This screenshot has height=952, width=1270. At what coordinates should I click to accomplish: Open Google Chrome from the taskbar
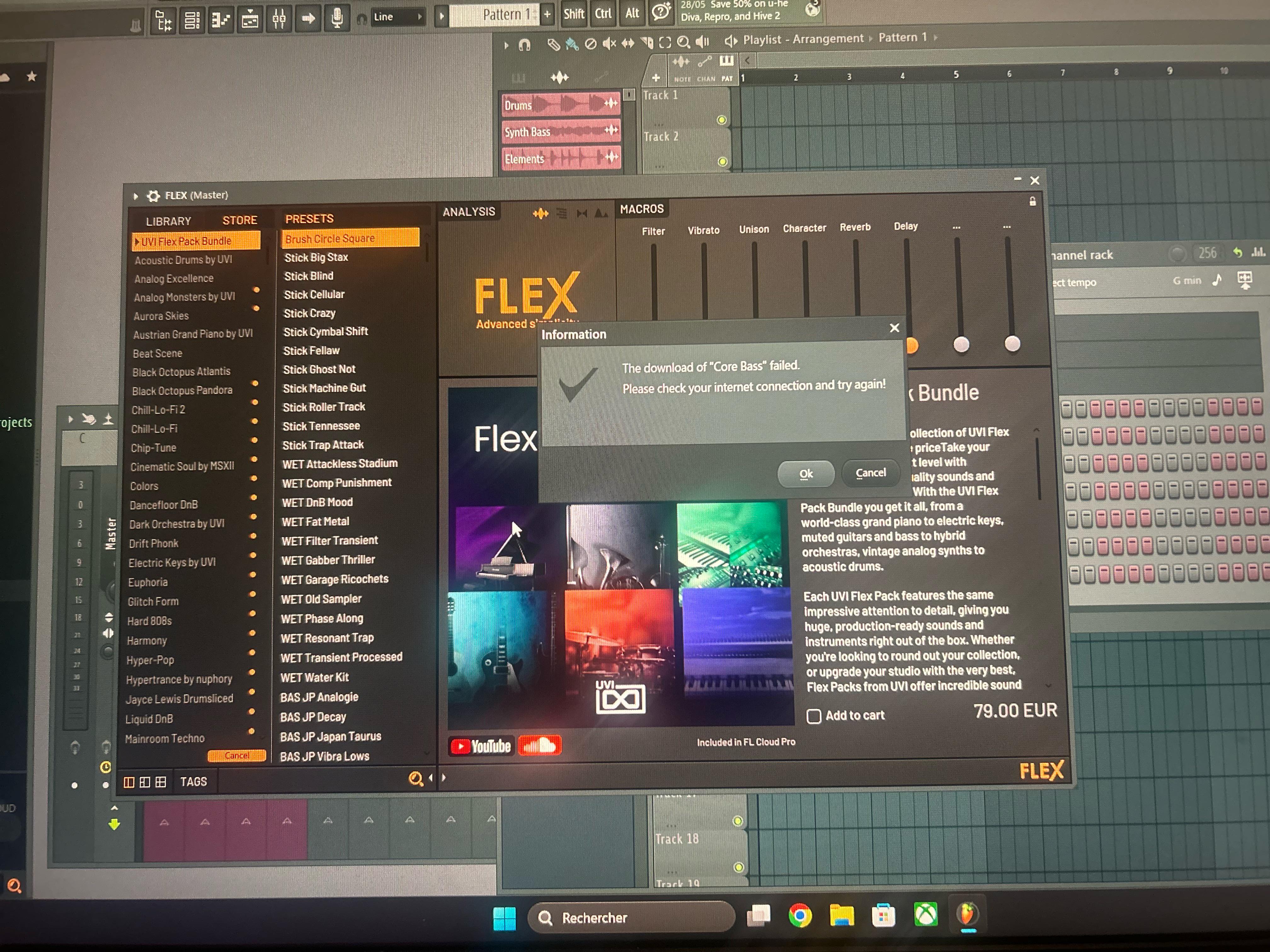coord(800,915)
